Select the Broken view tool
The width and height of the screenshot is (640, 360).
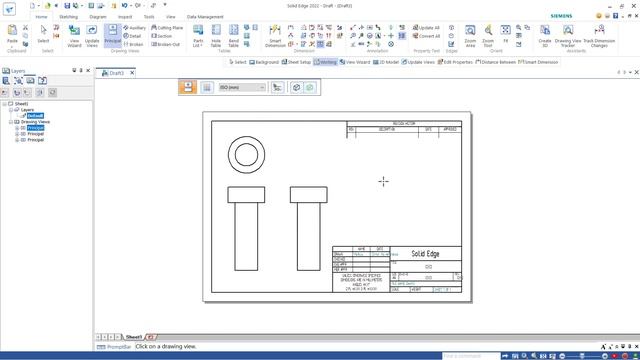tap(133, 44)
